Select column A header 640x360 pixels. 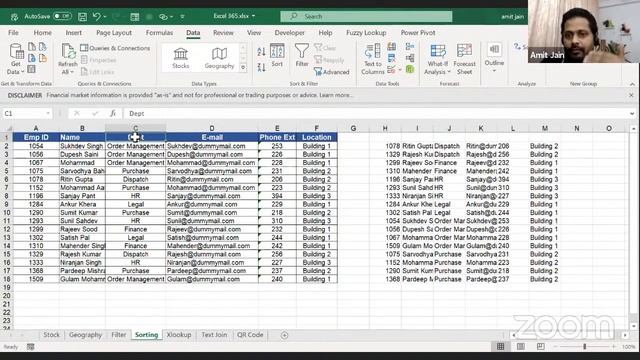tap(36, 128)
